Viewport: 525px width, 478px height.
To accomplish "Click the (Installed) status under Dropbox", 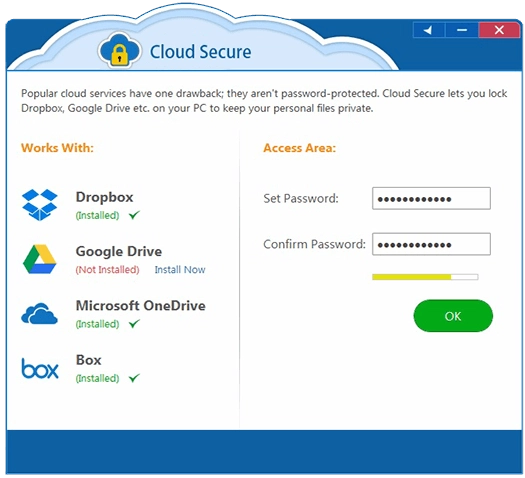I will (x=97, y=215).
